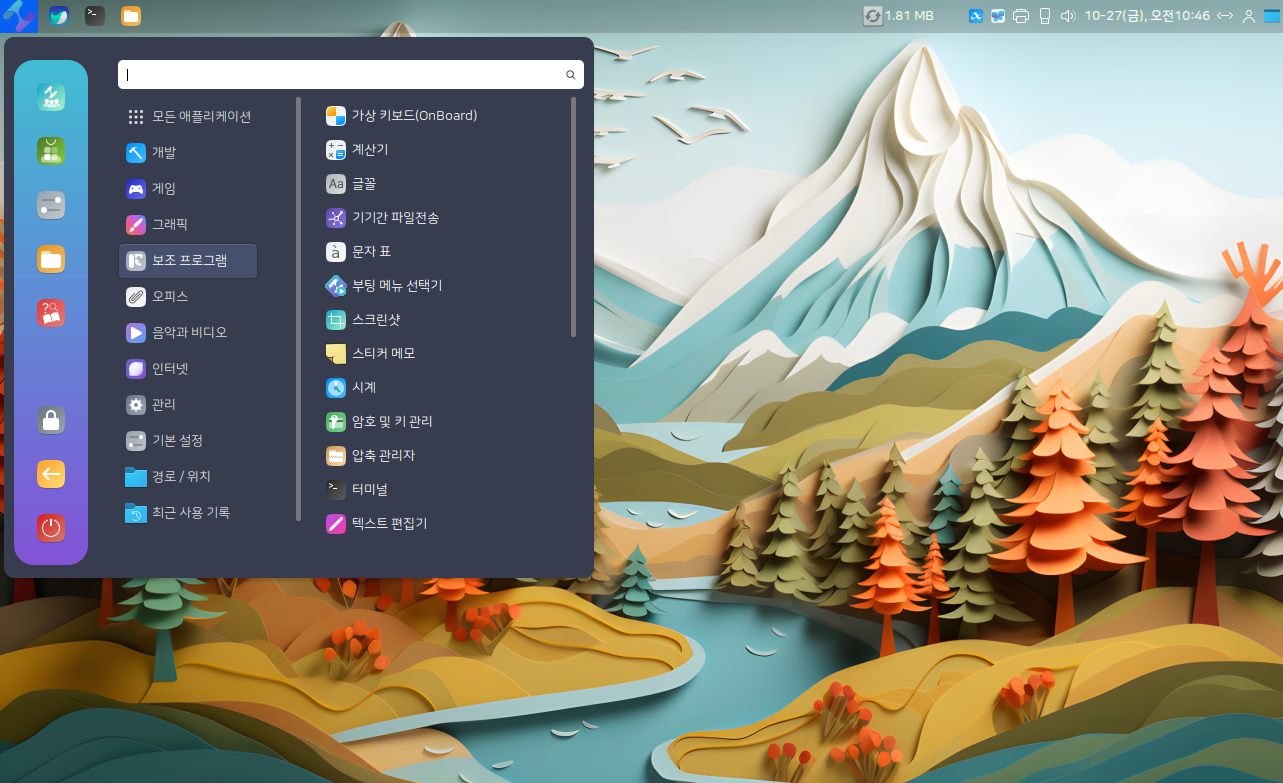Click the orange logout arrow icon
The image size is (1283, 783).
coord(51,474)
